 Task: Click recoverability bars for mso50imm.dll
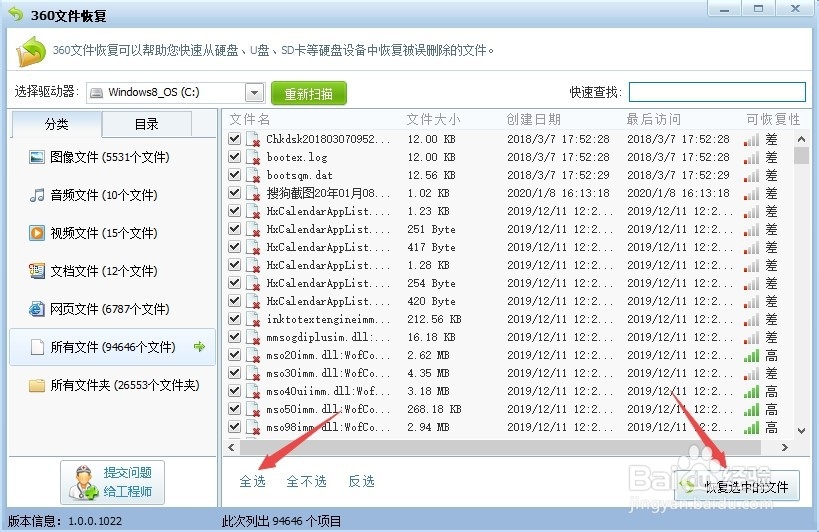pos(751,409)
